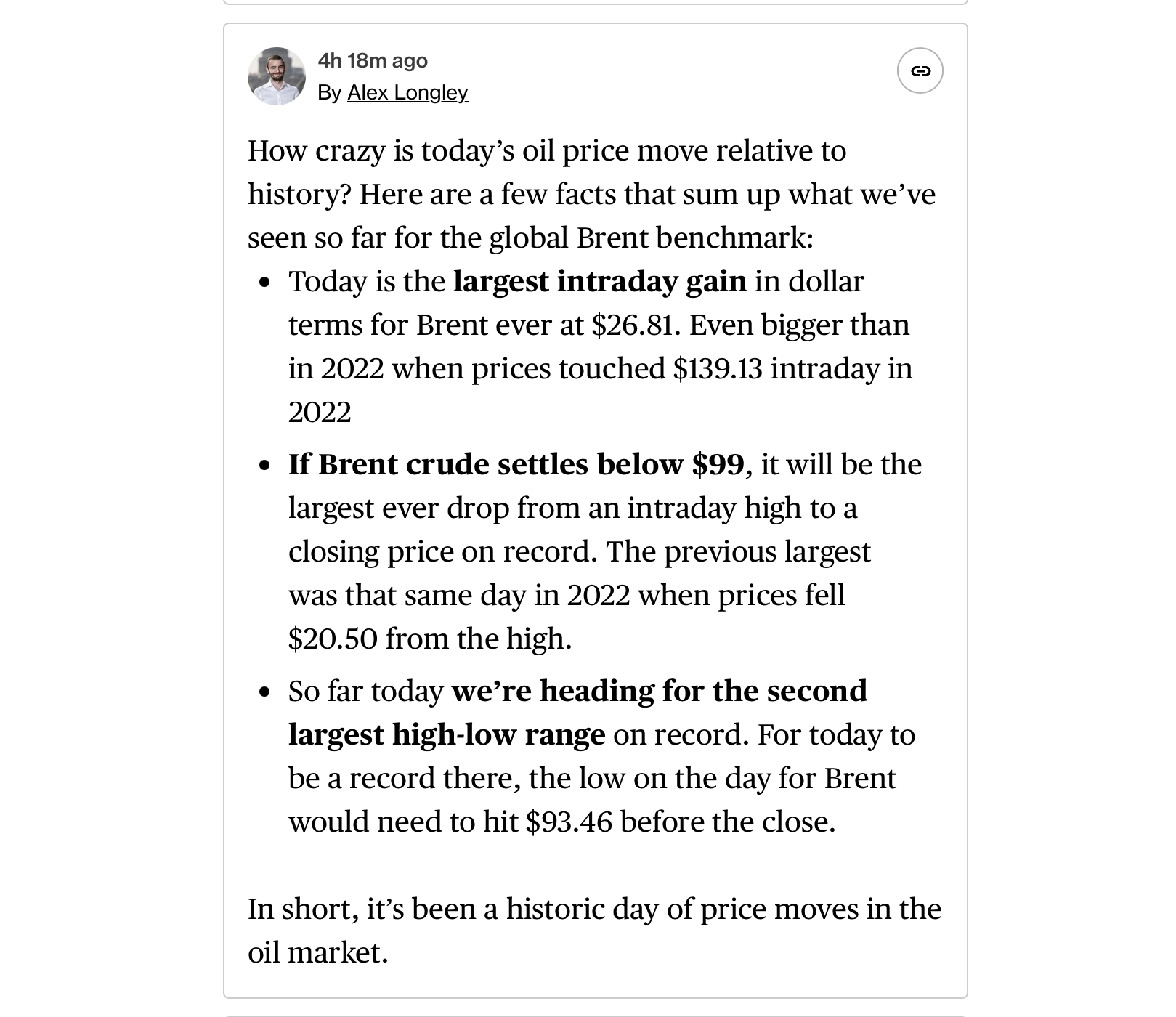Click the '4h 18m ago' timestamp
Screen dimensions: 1176x1017
[x=372, y=60]
